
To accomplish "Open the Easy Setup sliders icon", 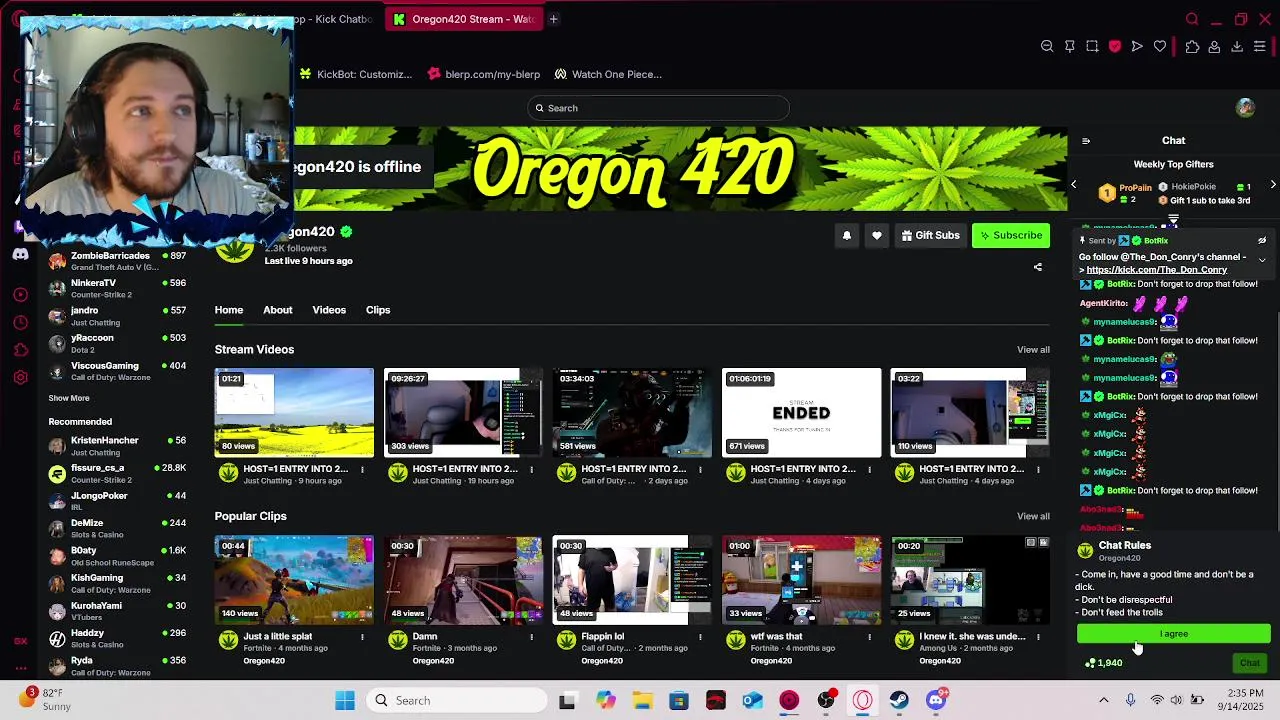I will (x=1260, y=46).
